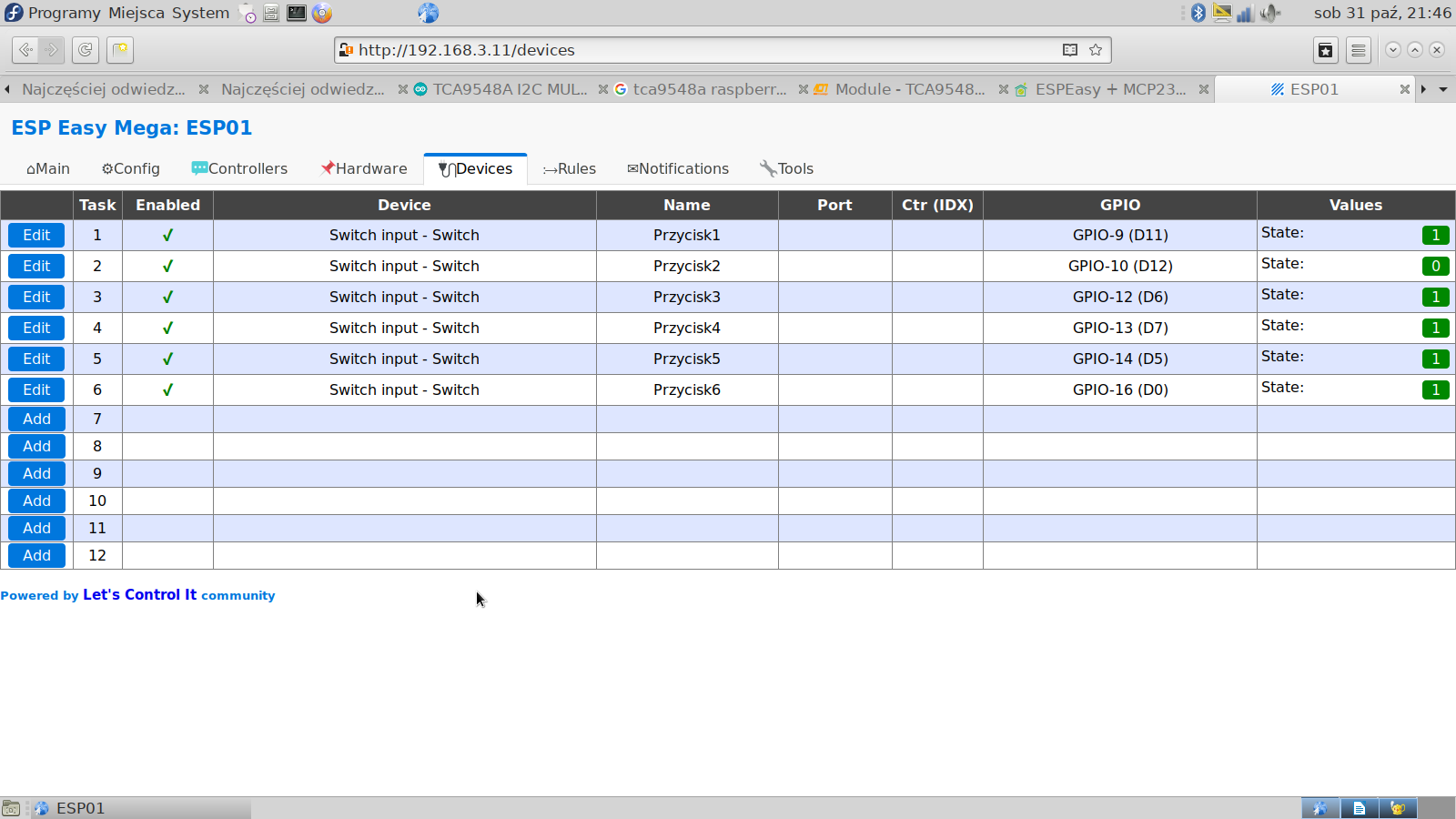
Task: Add a device to task 8
Action: point(36,446)
